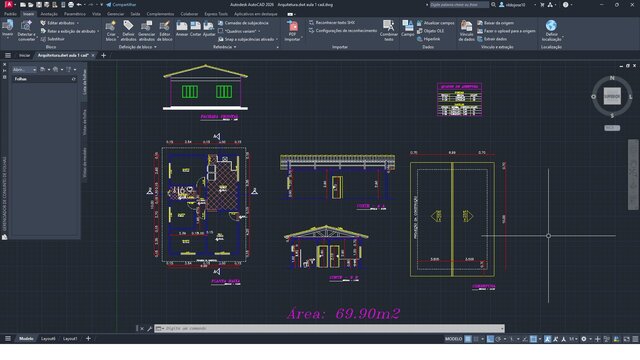Switch to the Anotação ribbon tab
The width and height of the screenshot is (640, 360).
49,14
